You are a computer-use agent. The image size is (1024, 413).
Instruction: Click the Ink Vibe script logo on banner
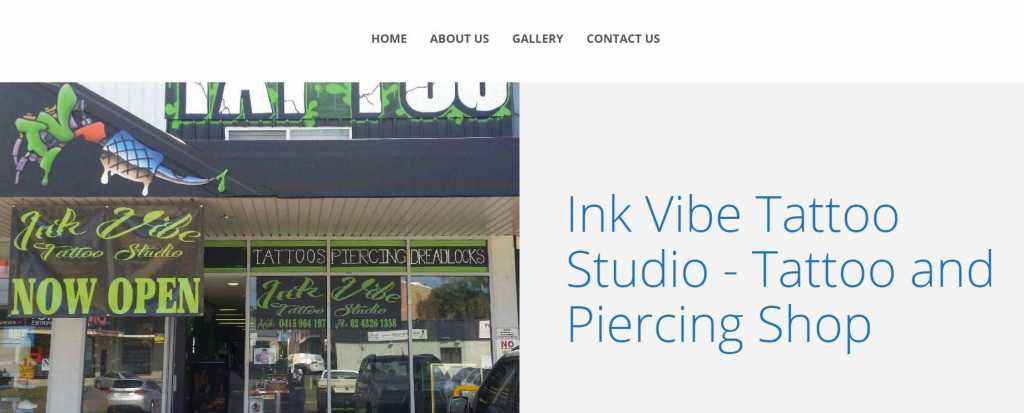click(x=106, y=235)
